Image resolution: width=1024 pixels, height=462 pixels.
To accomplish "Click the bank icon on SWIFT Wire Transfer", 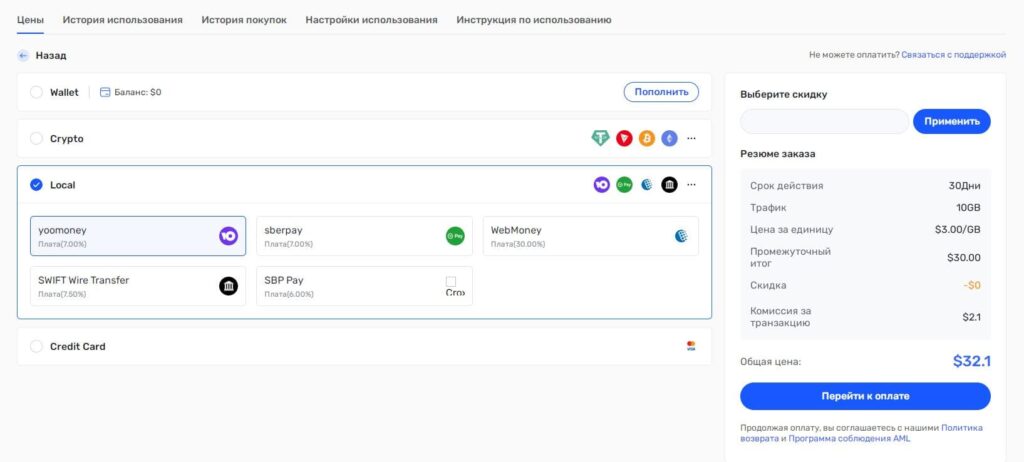I will [x=229, y=286].
